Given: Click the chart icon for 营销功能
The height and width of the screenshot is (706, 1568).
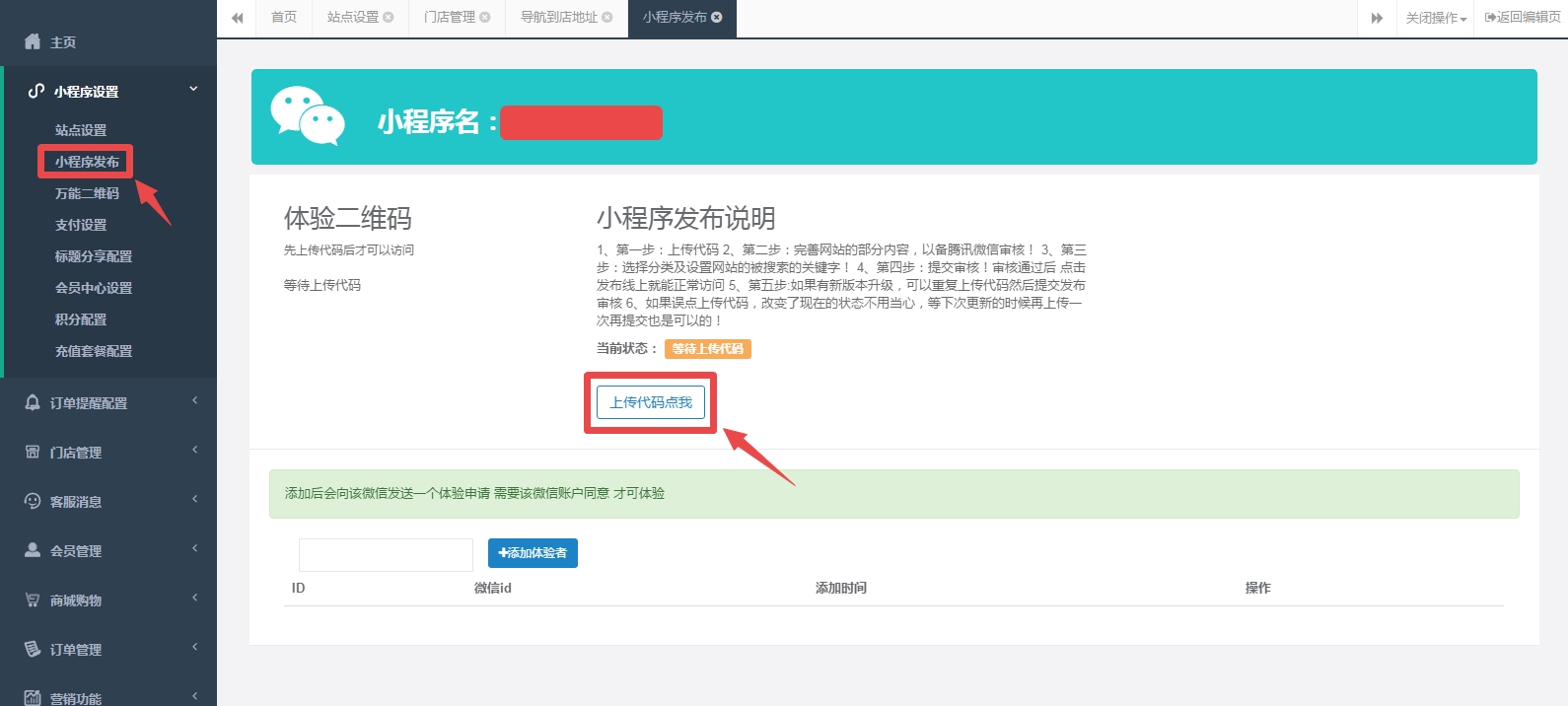Looking at the screenshot, I should coord(33,698).
